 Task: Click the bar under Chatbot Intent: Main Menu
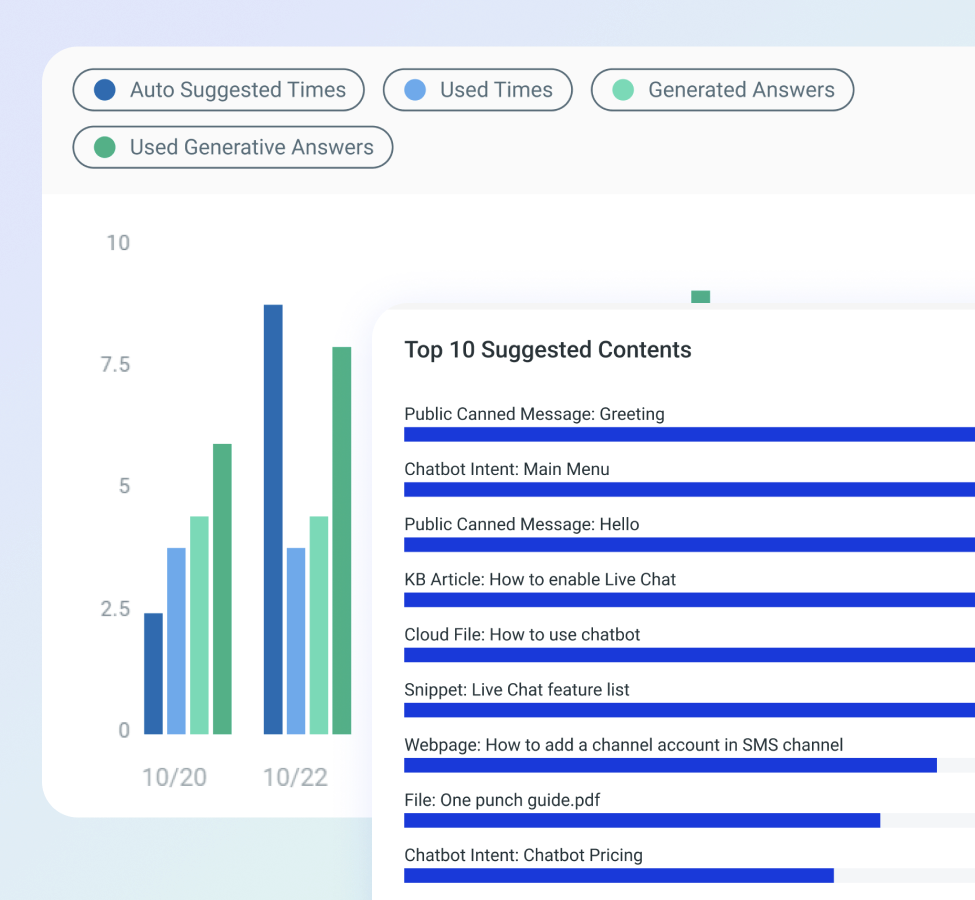[x=690, y=489]
